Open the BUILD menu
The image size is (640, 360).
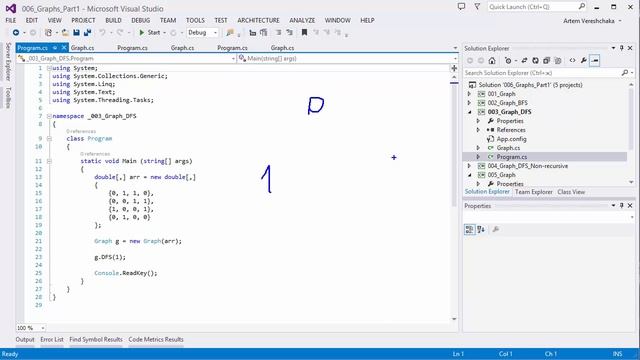pyautogui.click(x=113, y=20)
